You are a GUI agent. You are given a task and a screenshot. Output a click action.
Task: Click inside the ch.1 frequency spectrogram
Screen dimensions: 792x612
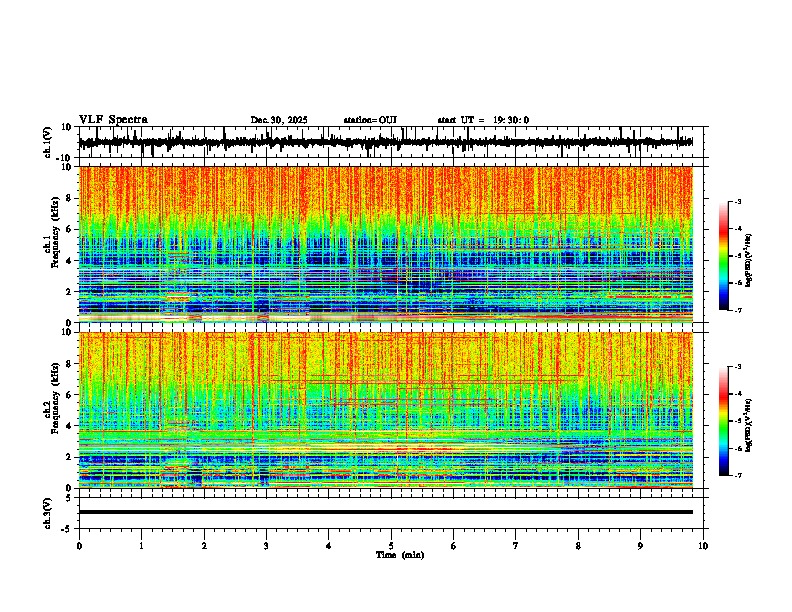(x=386, y=244)
